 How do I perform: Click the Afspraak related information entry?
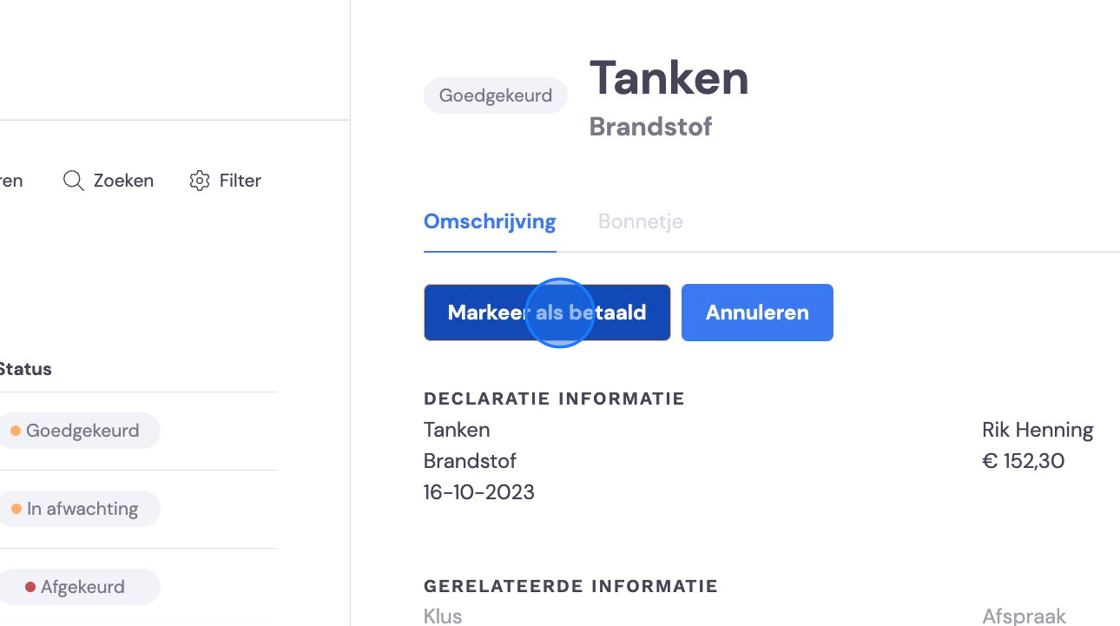[x=1024, y=616]
